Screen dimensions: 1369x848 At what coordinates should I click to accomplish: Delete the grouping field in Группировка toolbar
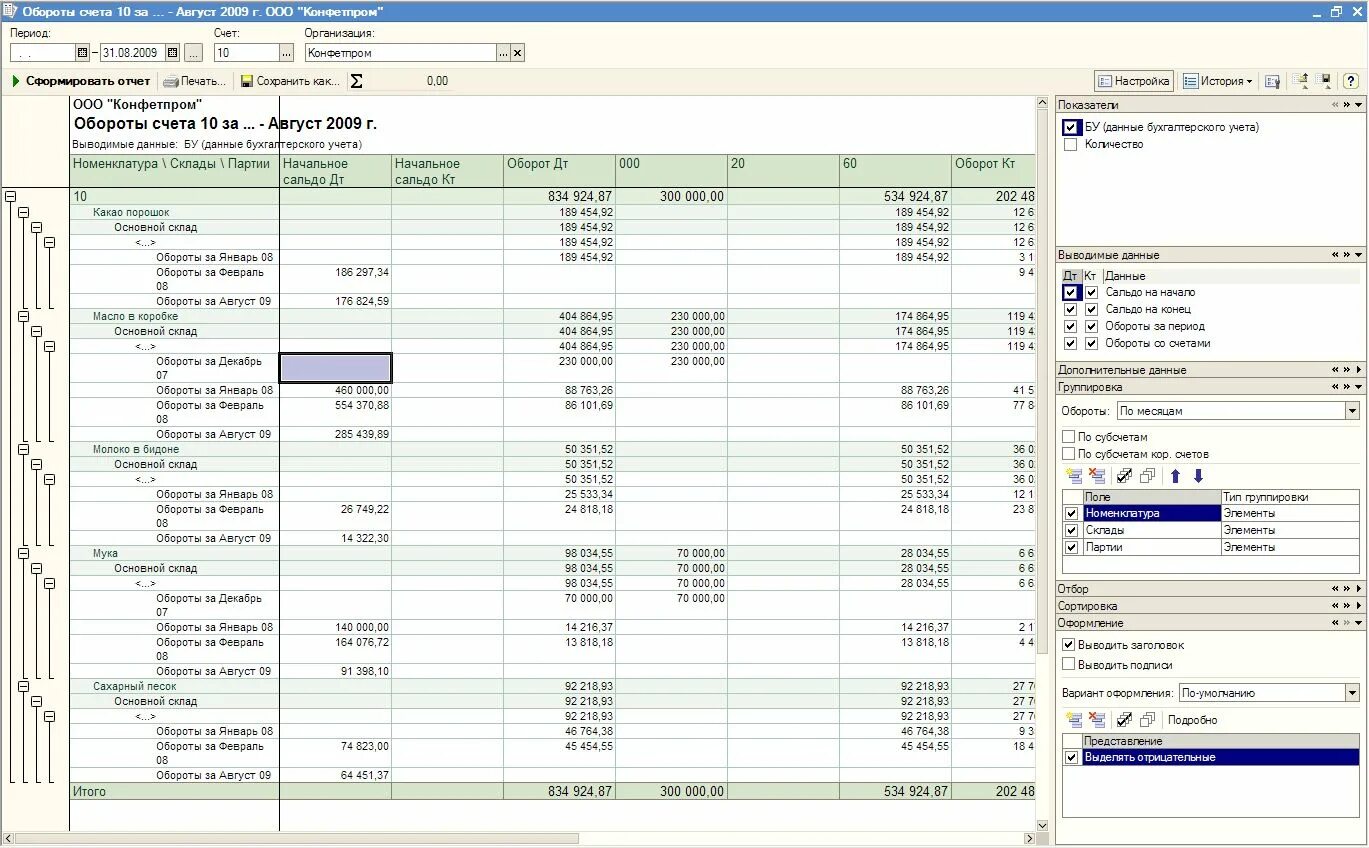click(x=1097, y=477)
